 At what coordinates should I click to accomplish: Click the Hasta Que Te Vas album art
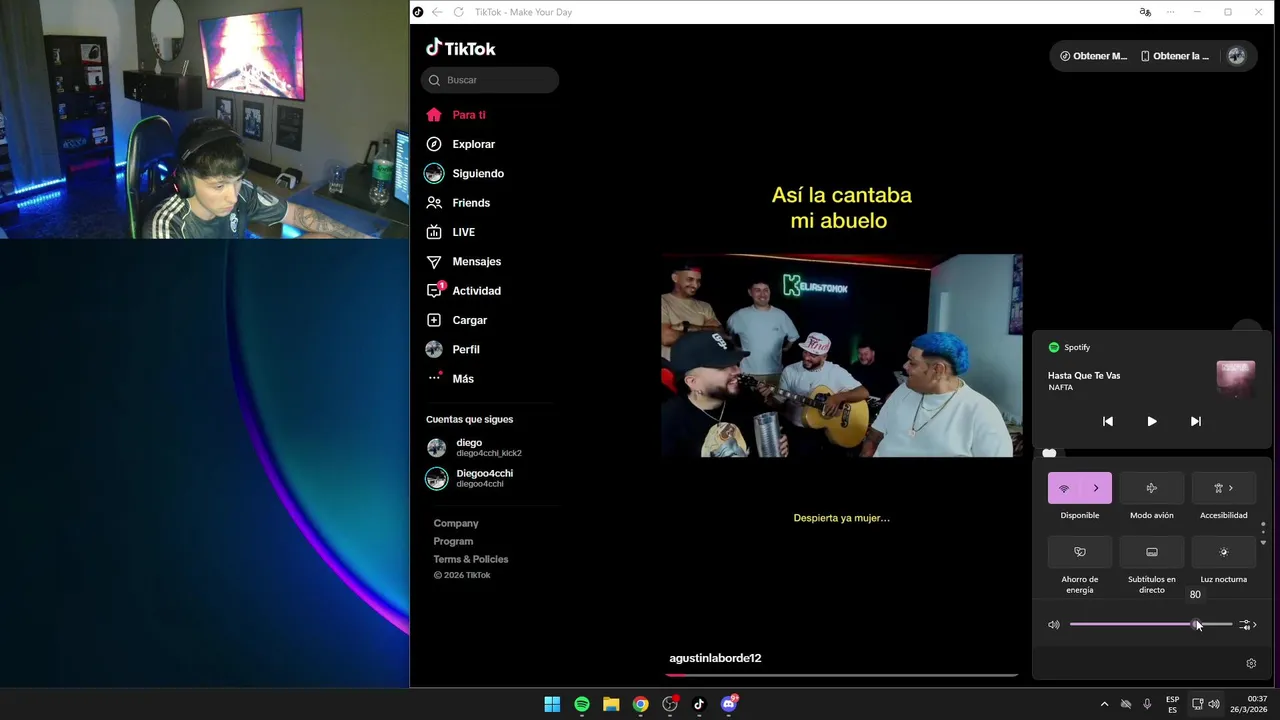tap(1236, 380)
